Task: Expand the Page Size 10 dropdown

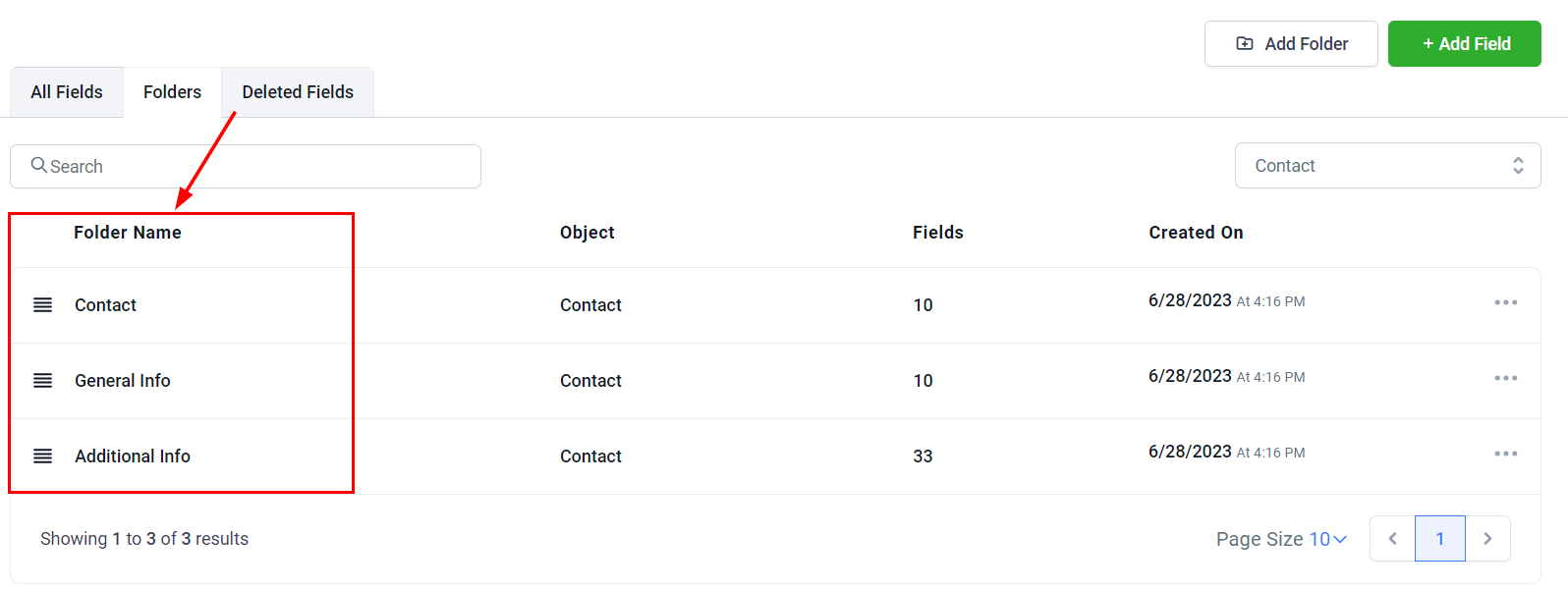Action: (x=1326, y=539)
